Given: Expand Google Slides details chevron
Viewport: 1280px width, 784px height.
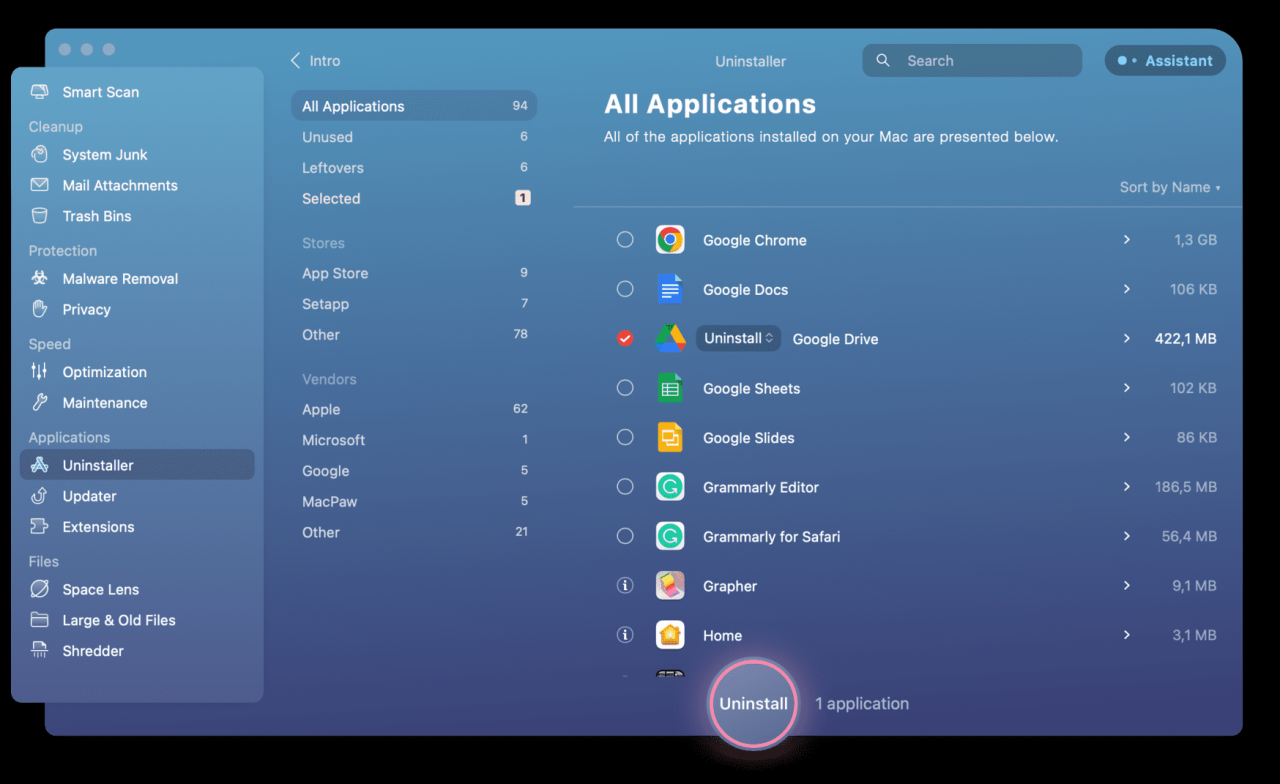Looking at the screenshot, I should [1127, 438].
